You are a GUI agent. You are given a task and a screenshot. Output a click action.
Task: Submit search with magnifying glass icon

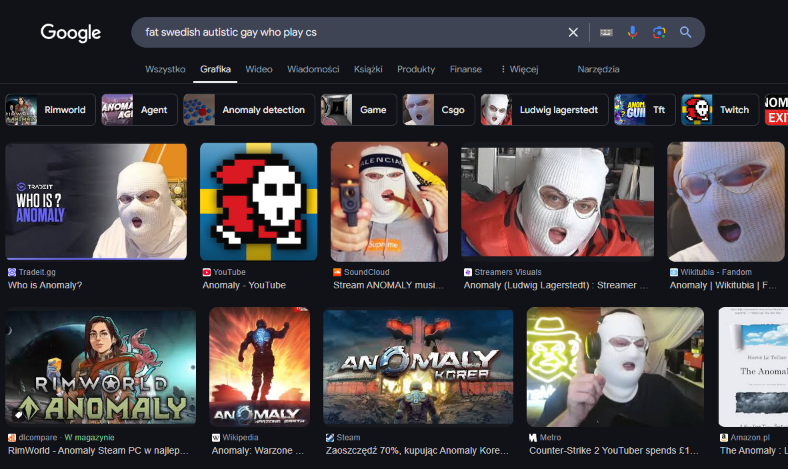[685, 33]
